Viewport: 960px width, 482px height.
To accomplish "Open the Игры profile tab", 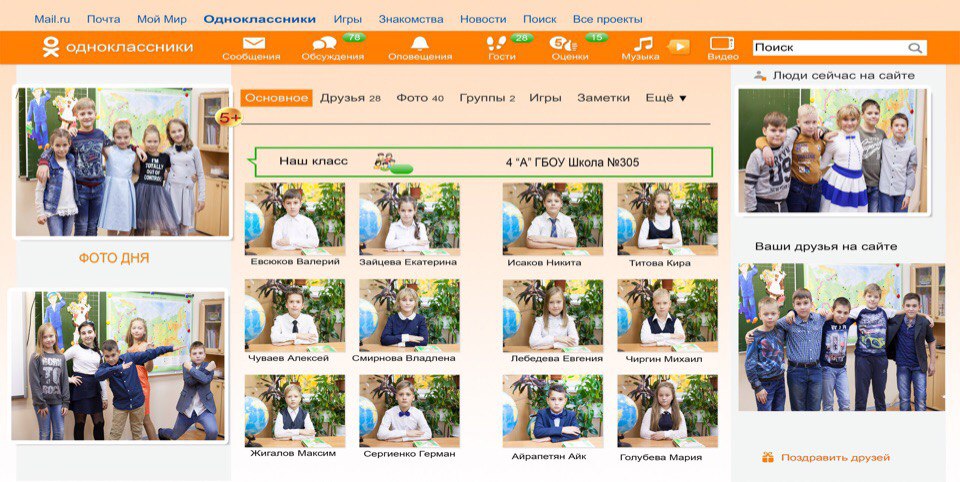I will point(546,98).
